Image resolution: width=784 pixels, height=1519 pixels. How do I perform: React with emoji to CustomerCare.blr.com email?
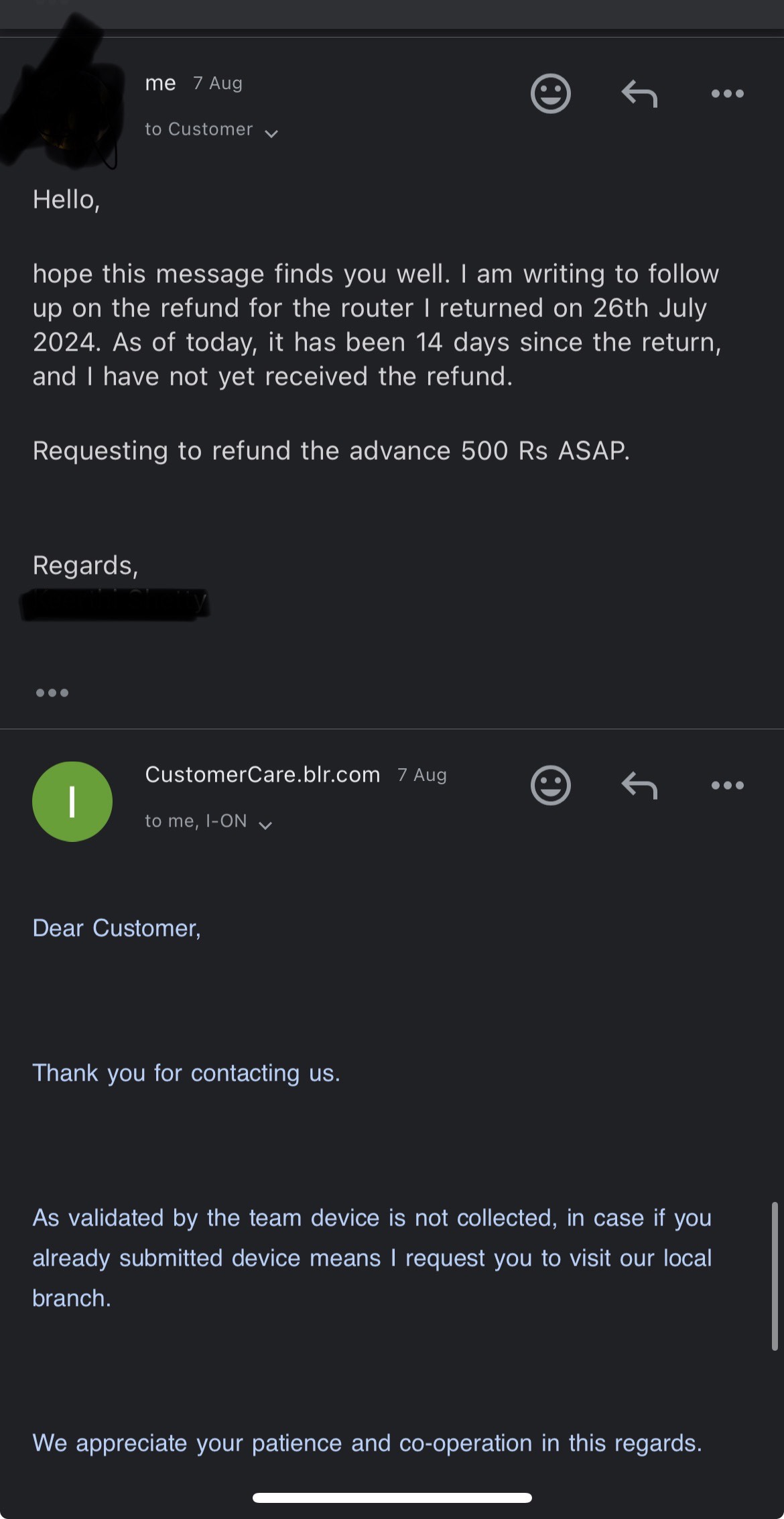pyautogui.click(x=550, y=785)
